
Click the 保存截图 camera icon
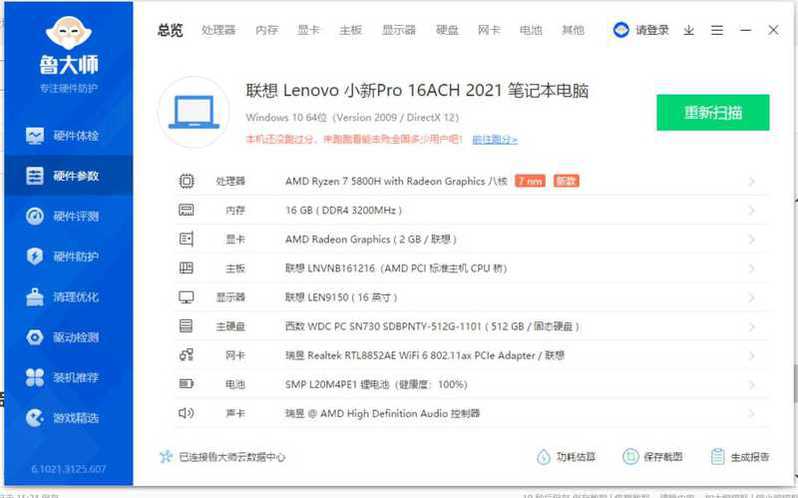tap(631, 456)
